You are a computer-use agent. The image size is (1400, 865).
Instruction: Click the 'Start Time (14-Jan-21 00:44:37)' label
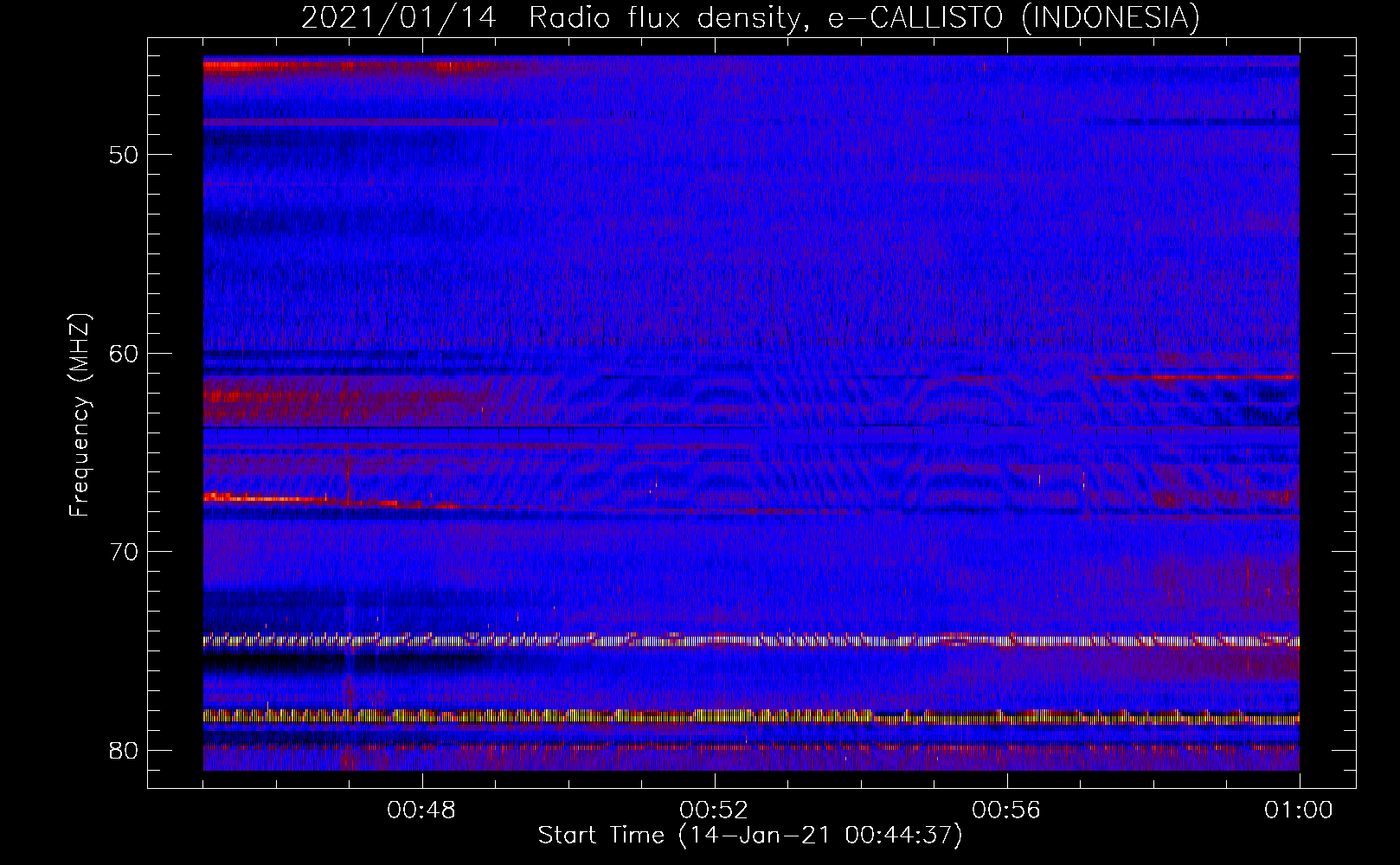[x=750, y=836]
